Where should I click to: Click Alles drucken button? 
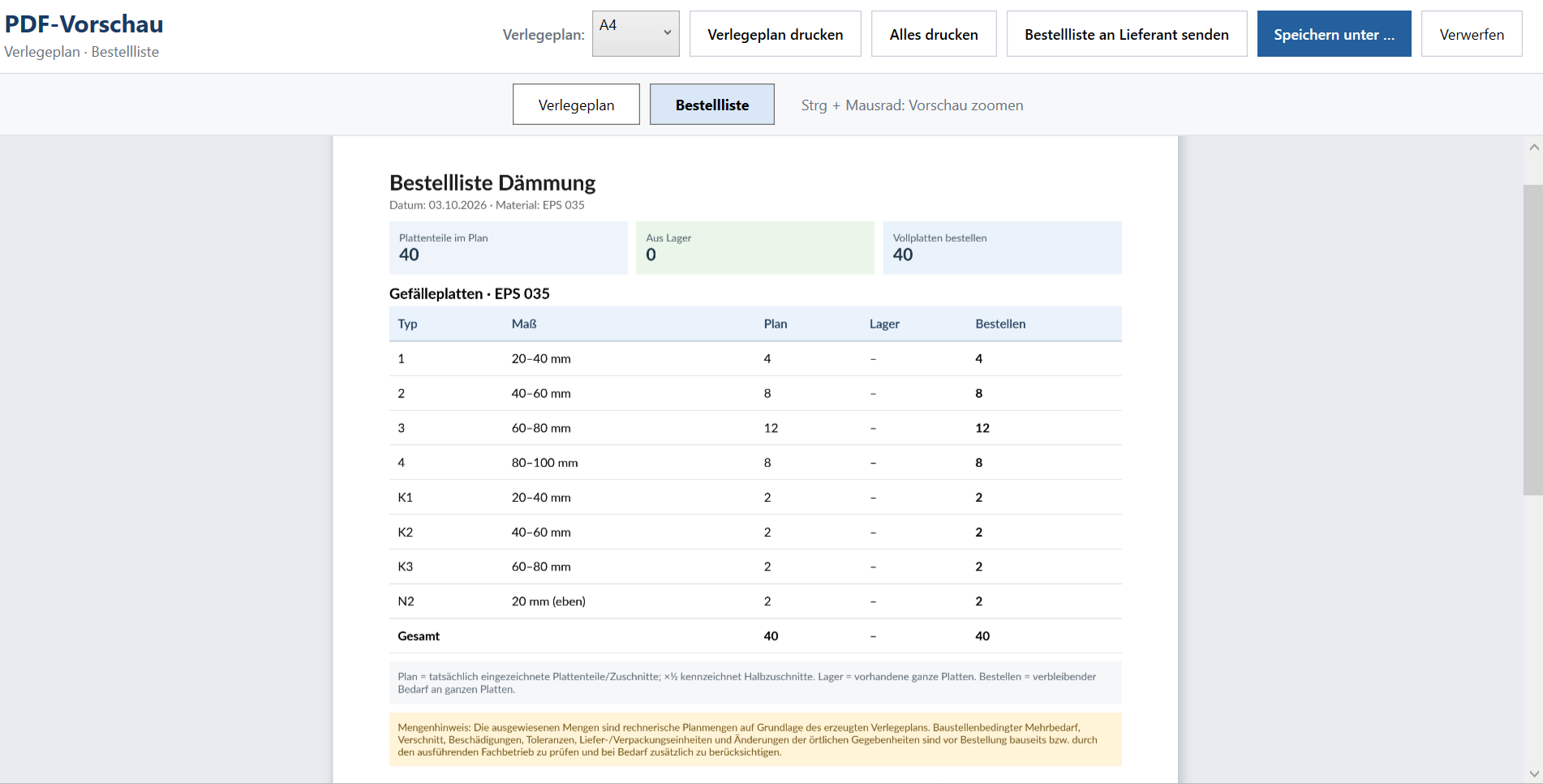pyautogui.click(x=934, y=34)
